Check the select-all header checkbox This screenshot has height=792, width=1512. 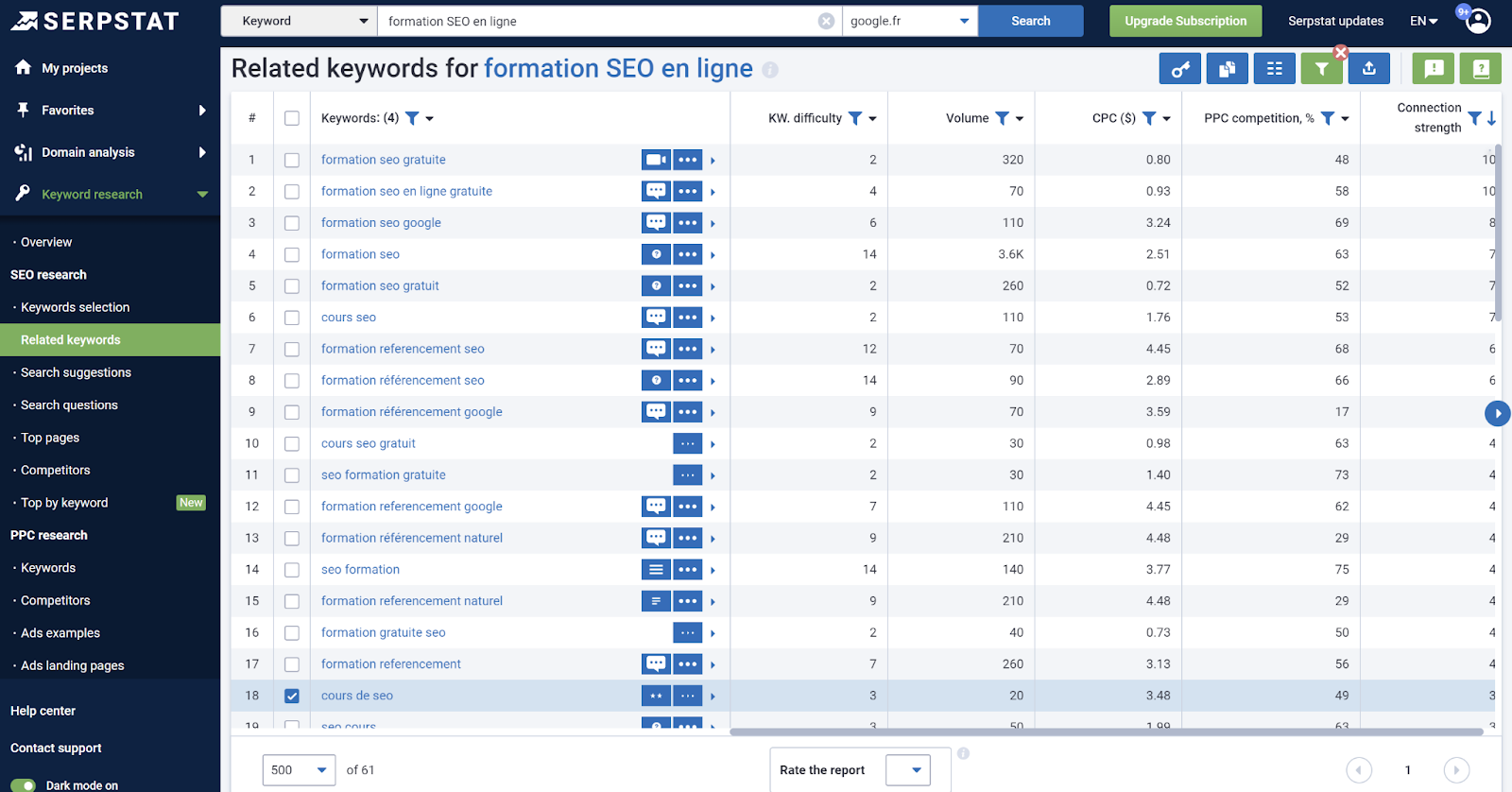tap(292, 118)
